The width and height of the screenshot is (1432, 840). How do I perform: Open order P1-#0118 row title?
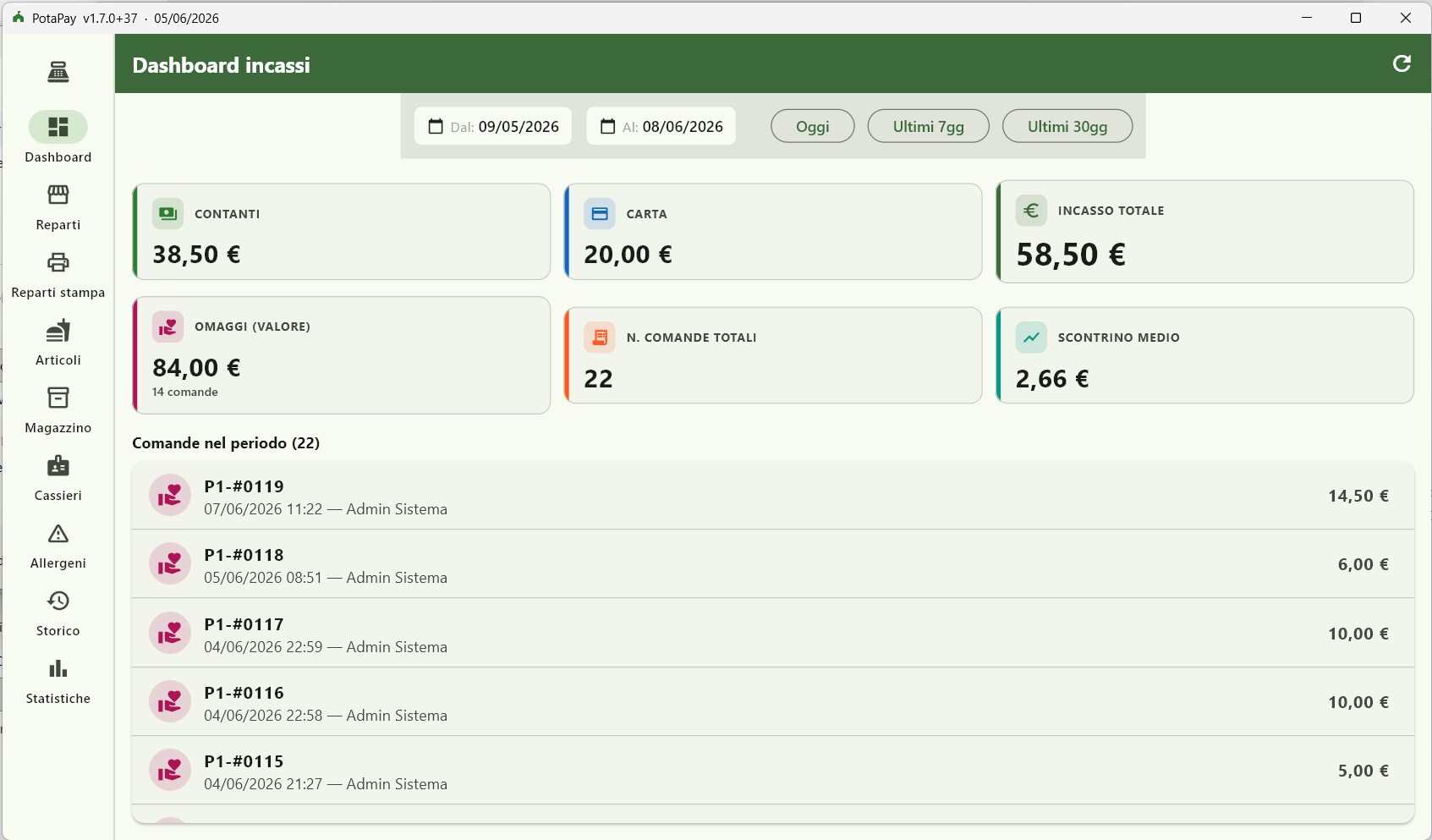(244, 555)
